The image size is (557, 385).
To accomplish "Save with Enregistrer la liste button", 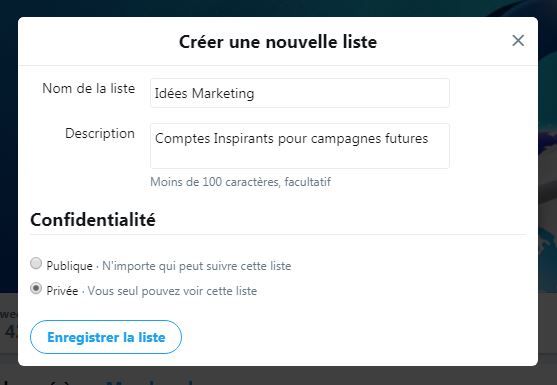I will pos(106,337).
